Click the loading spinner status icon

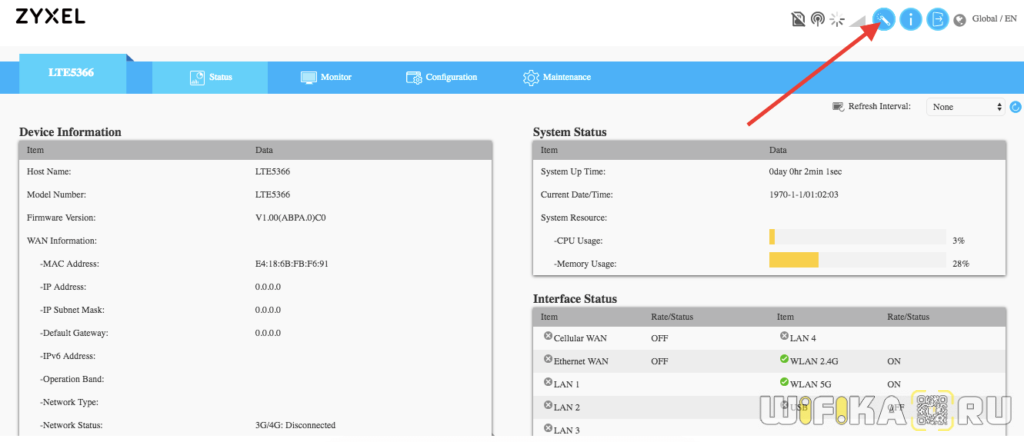838,19
